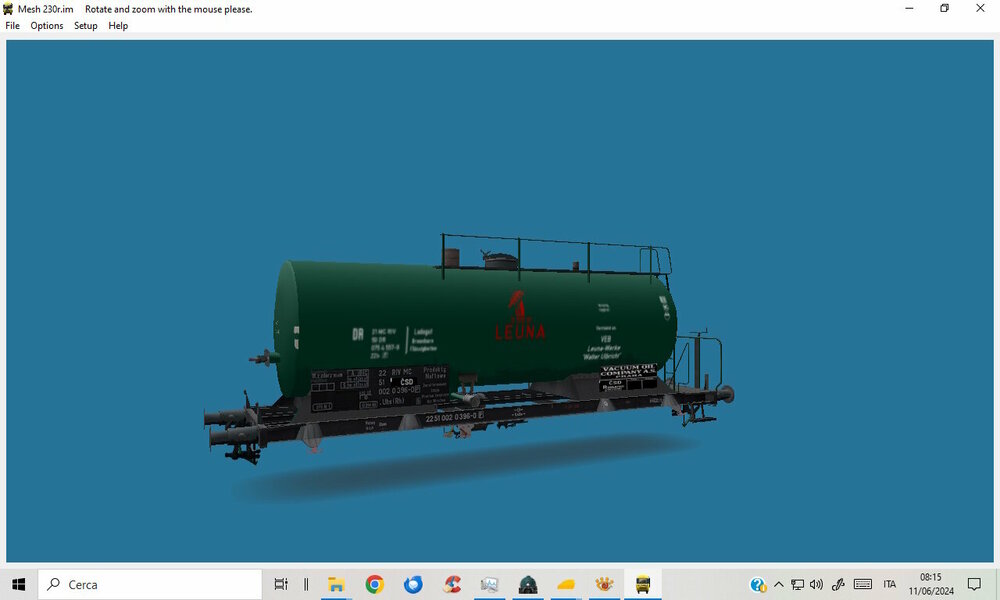Click the Mesh 230r.im title bar app icon
Screen dimensions: 1000x600
pyautogui.click(x=8, y=9)
